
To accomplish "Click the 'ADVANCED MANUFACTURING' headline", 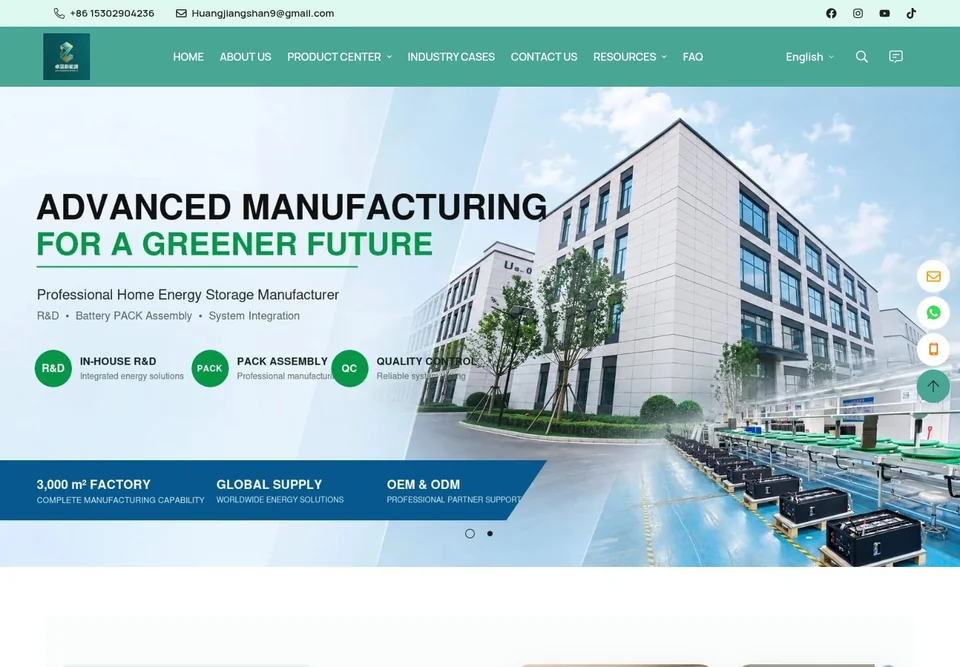I will (291, 207).
